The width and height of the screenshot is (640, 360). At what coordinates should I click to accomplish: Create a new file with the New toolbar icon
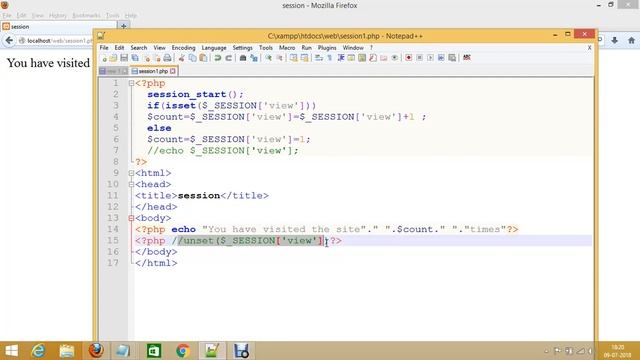pyautogui.click(x=104, y=58)
